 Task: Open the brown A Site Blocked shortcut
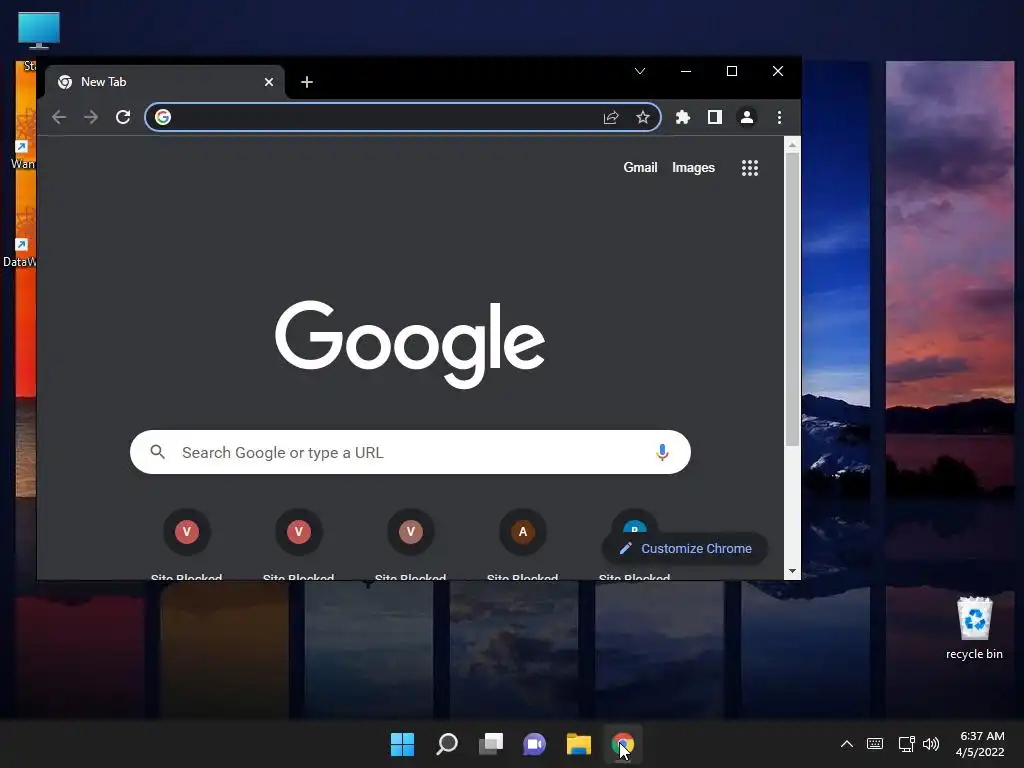(x=522, y=532)
